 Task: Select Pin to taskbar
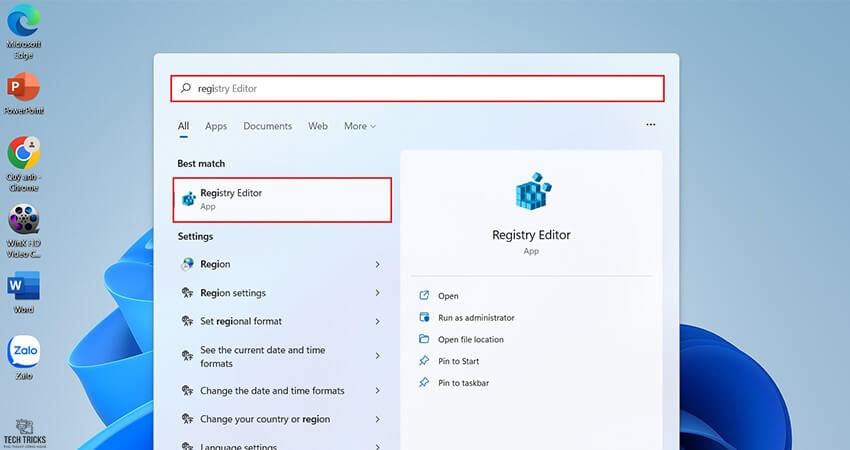pyautogui.click(x=463, y=383)
